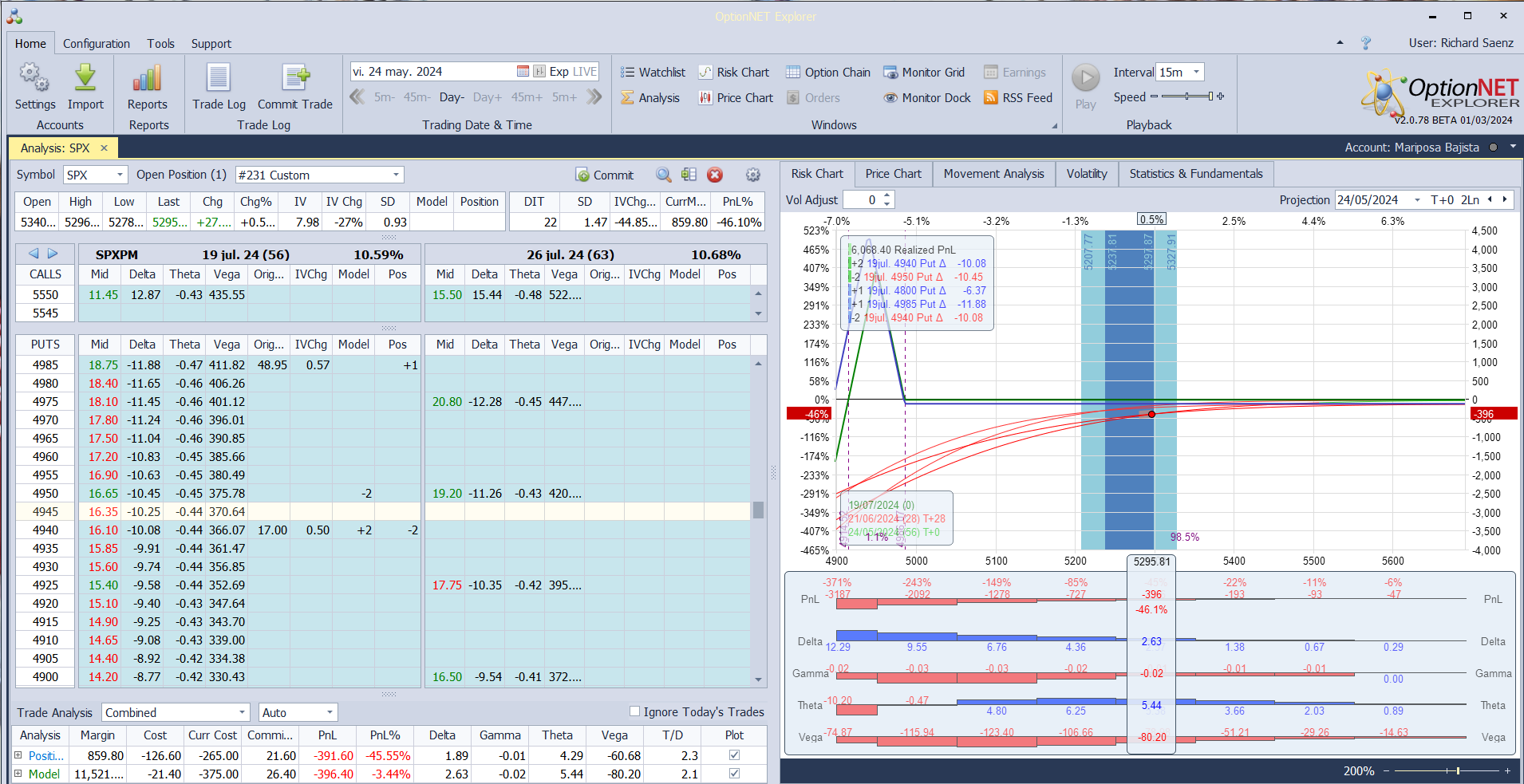Close the Analysis: SPX document tab
This screenshot has width=1524, height=784.
(x=104, y=148)
